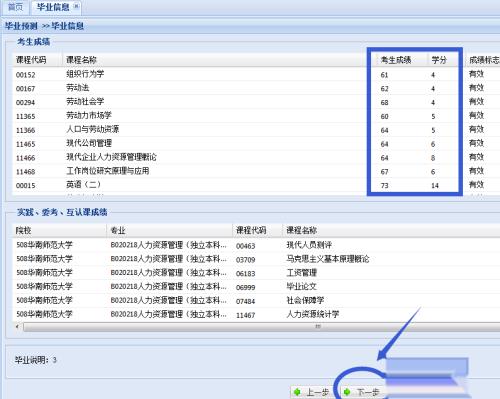This screenshot has height=399, width=500.
Task: Select the row 劳动力市场学
Action: (256, 116)
